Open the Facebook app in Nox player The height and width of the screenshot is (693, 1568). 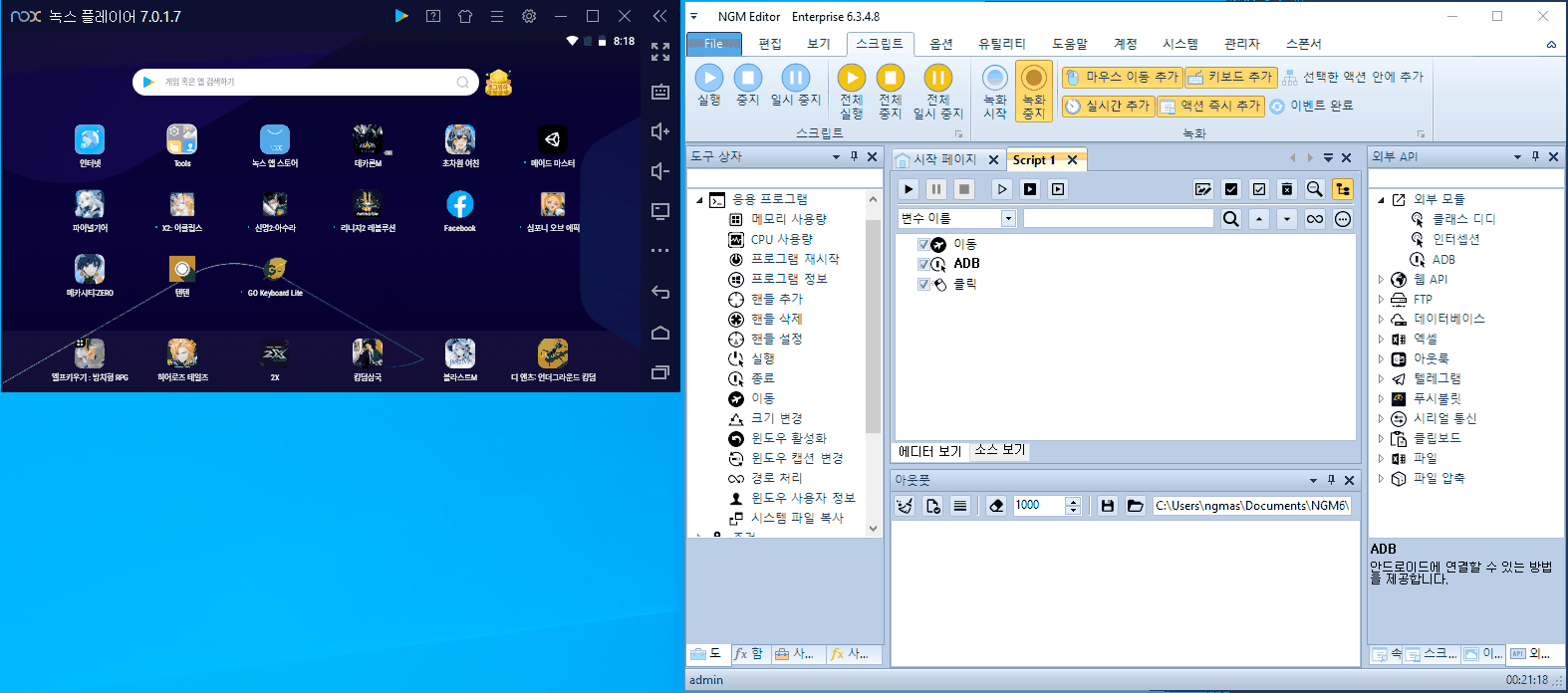[x=459, y=211]
